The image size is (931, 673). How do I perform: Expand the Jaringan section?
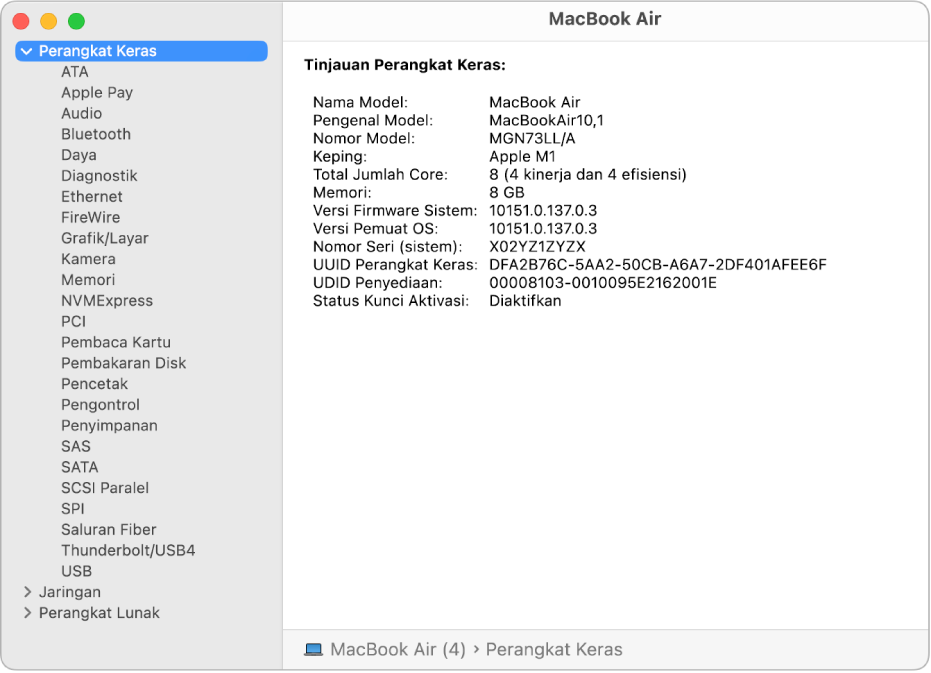27,593
